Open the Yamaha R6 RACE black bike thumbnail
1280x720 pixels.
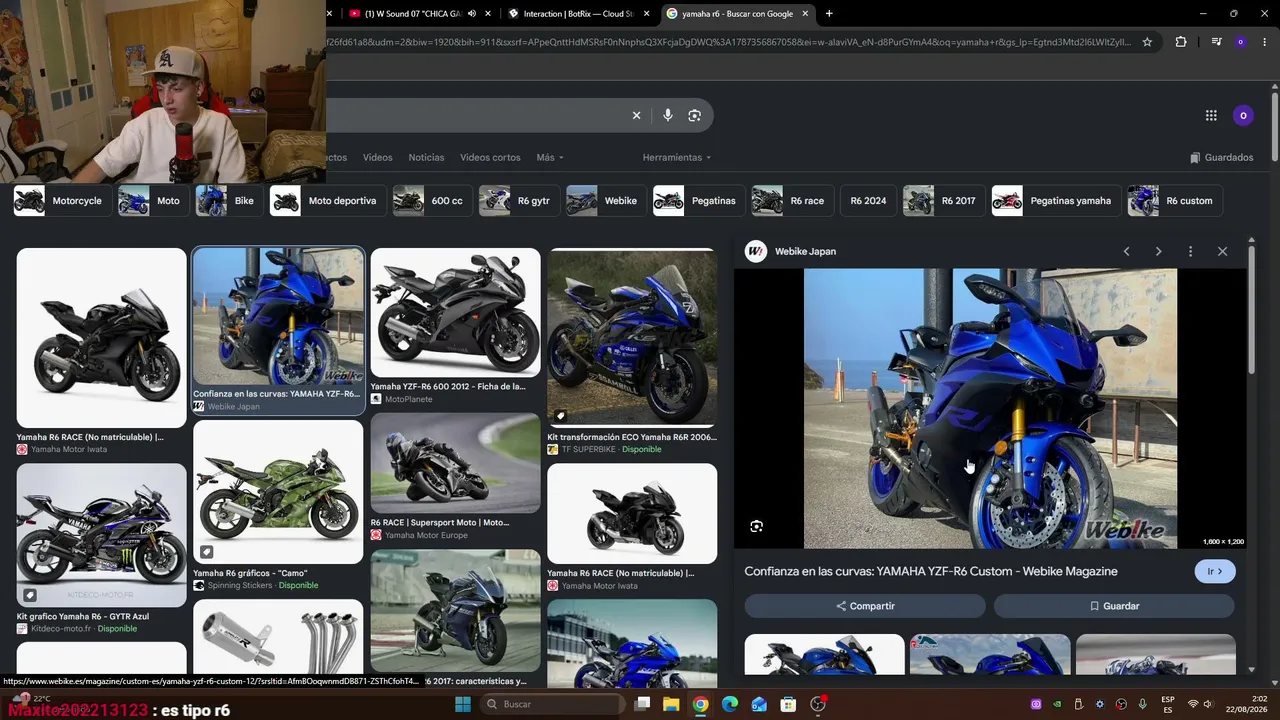tap(101, 338)
